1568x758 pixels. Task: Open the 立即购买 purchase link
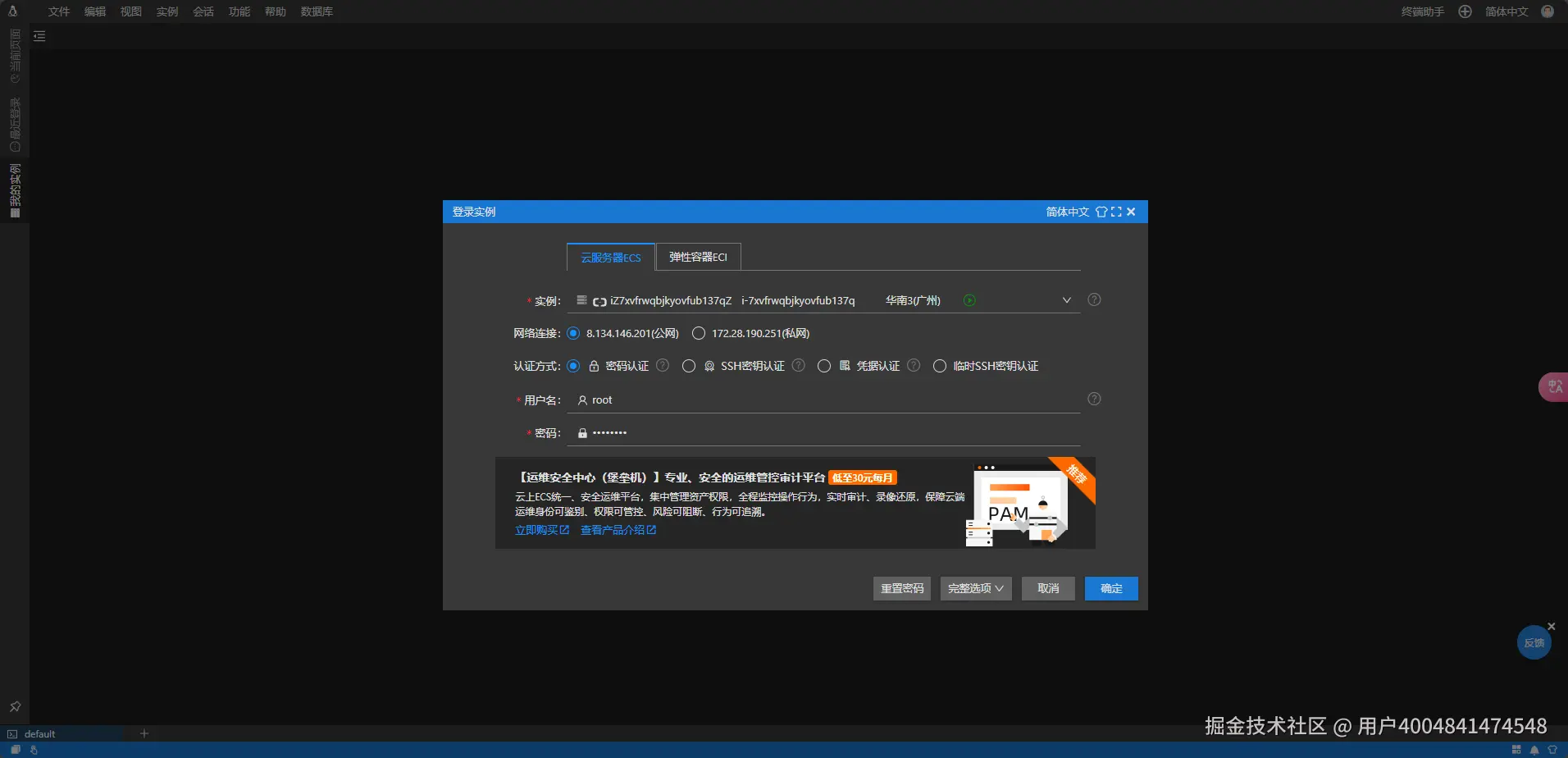pos(541,529)
